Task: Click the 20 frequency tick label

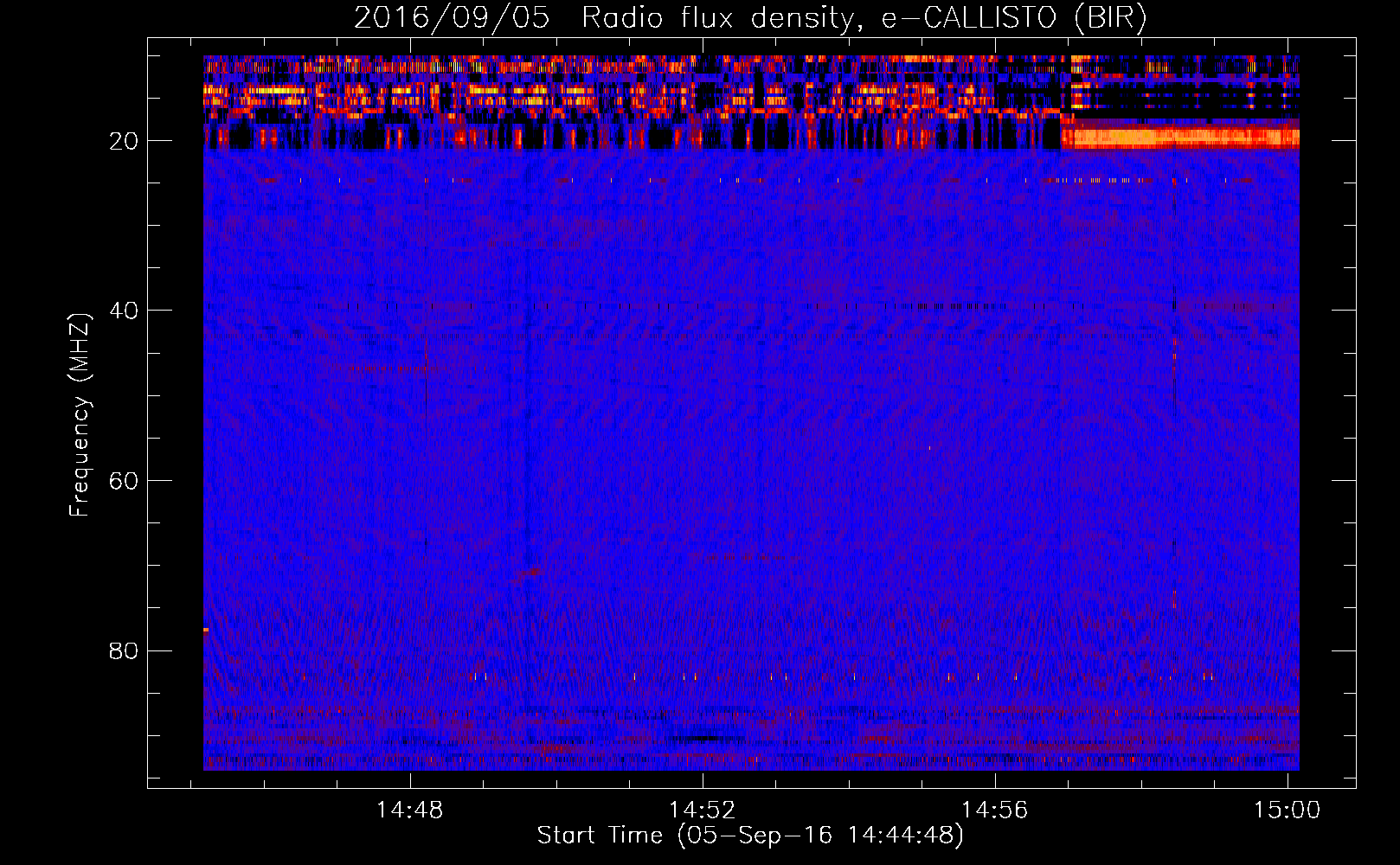Action: click(125, 141)
